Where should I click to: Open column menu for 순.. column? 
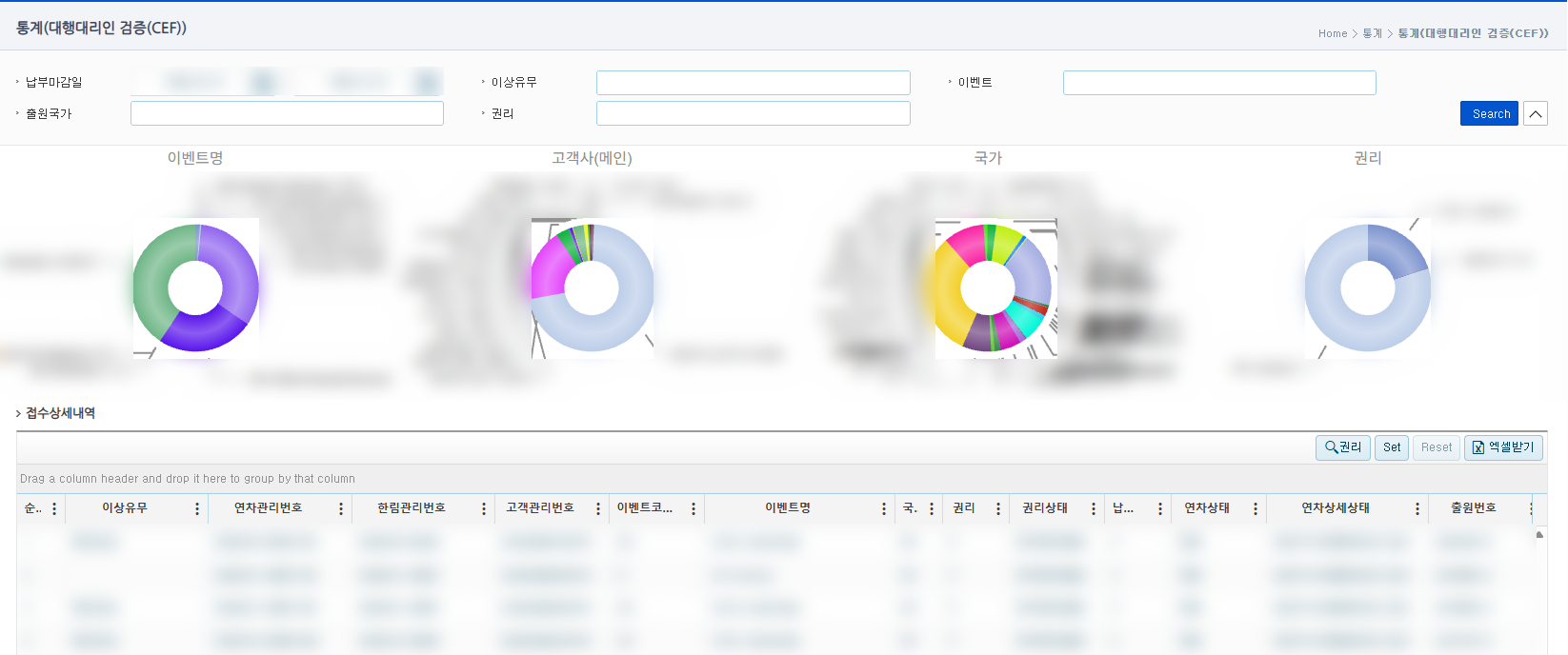[x=54, y=509]
